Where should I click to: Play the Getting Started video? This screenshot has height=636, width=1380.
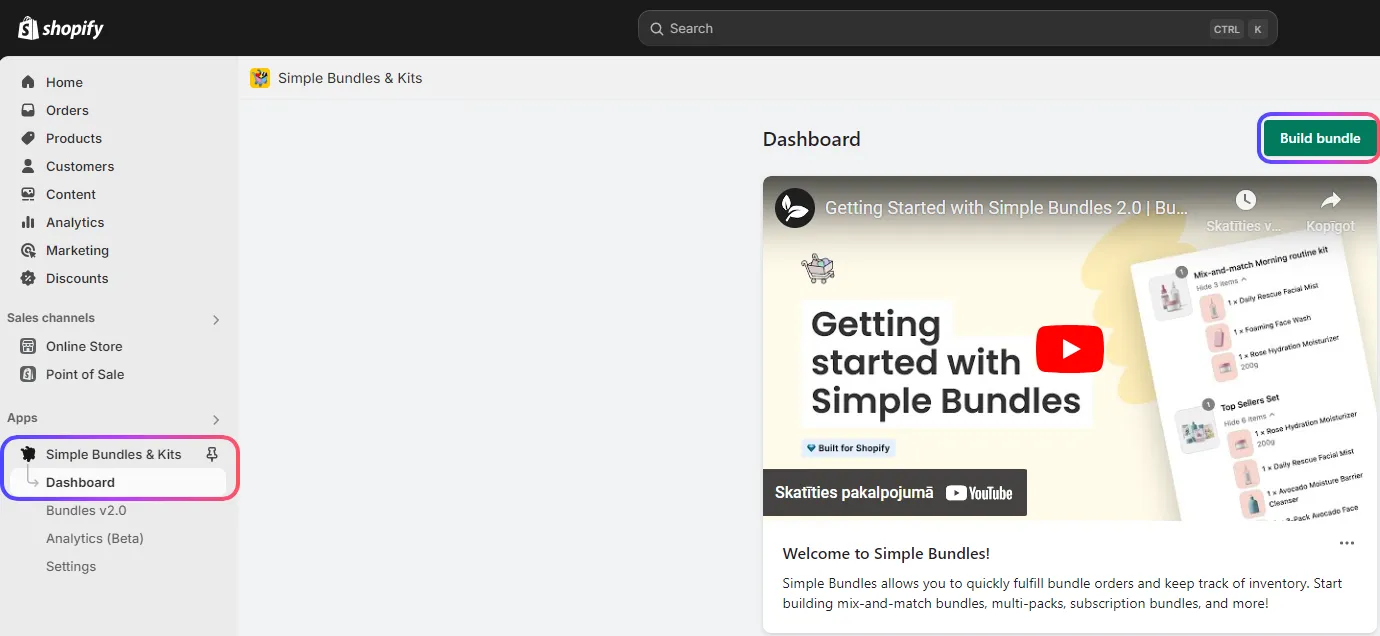1069,349
